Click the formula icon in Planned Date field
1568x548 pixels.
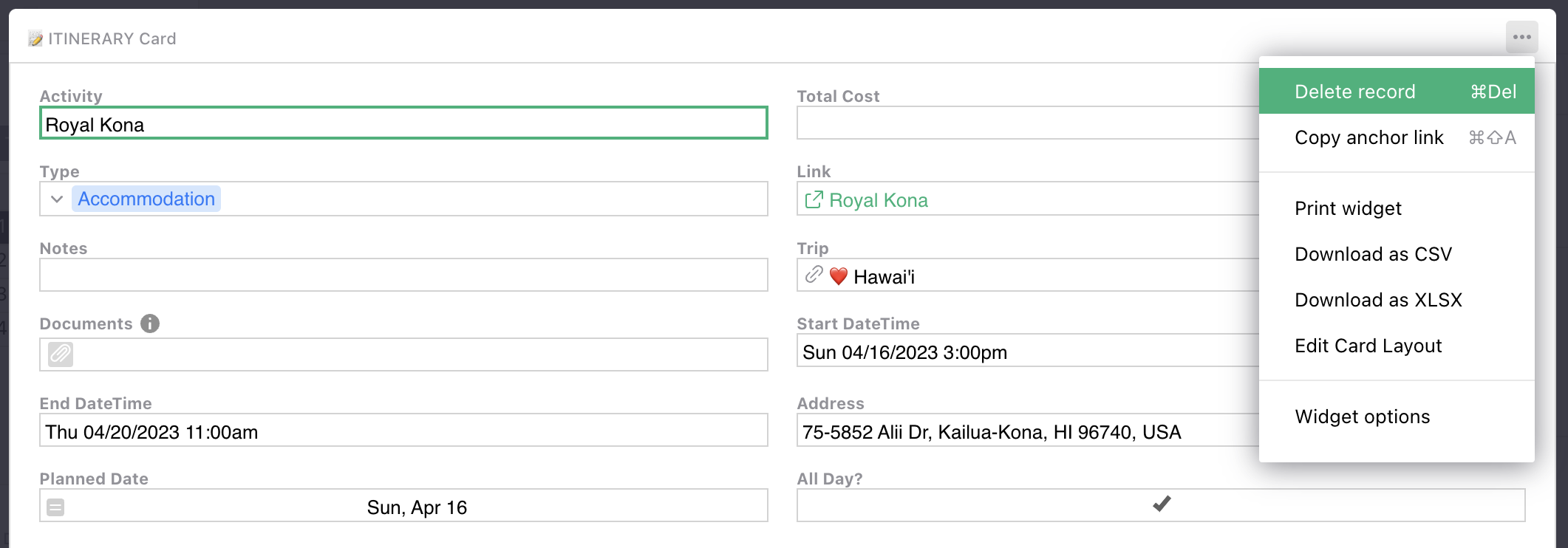click(x=55, y=507)
